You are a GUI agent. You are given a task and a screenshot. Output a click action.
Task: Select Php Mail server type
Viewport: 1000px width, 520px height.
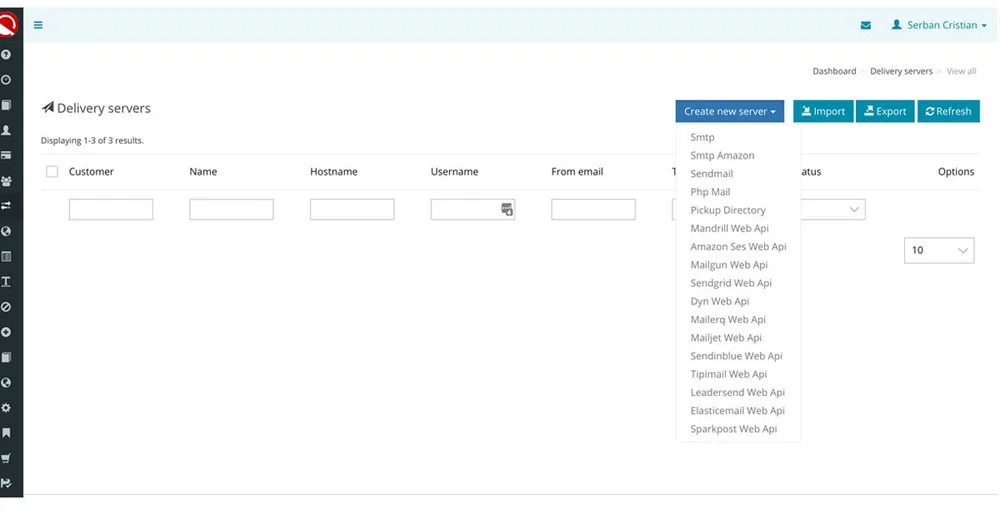click(x=710, y=191)
